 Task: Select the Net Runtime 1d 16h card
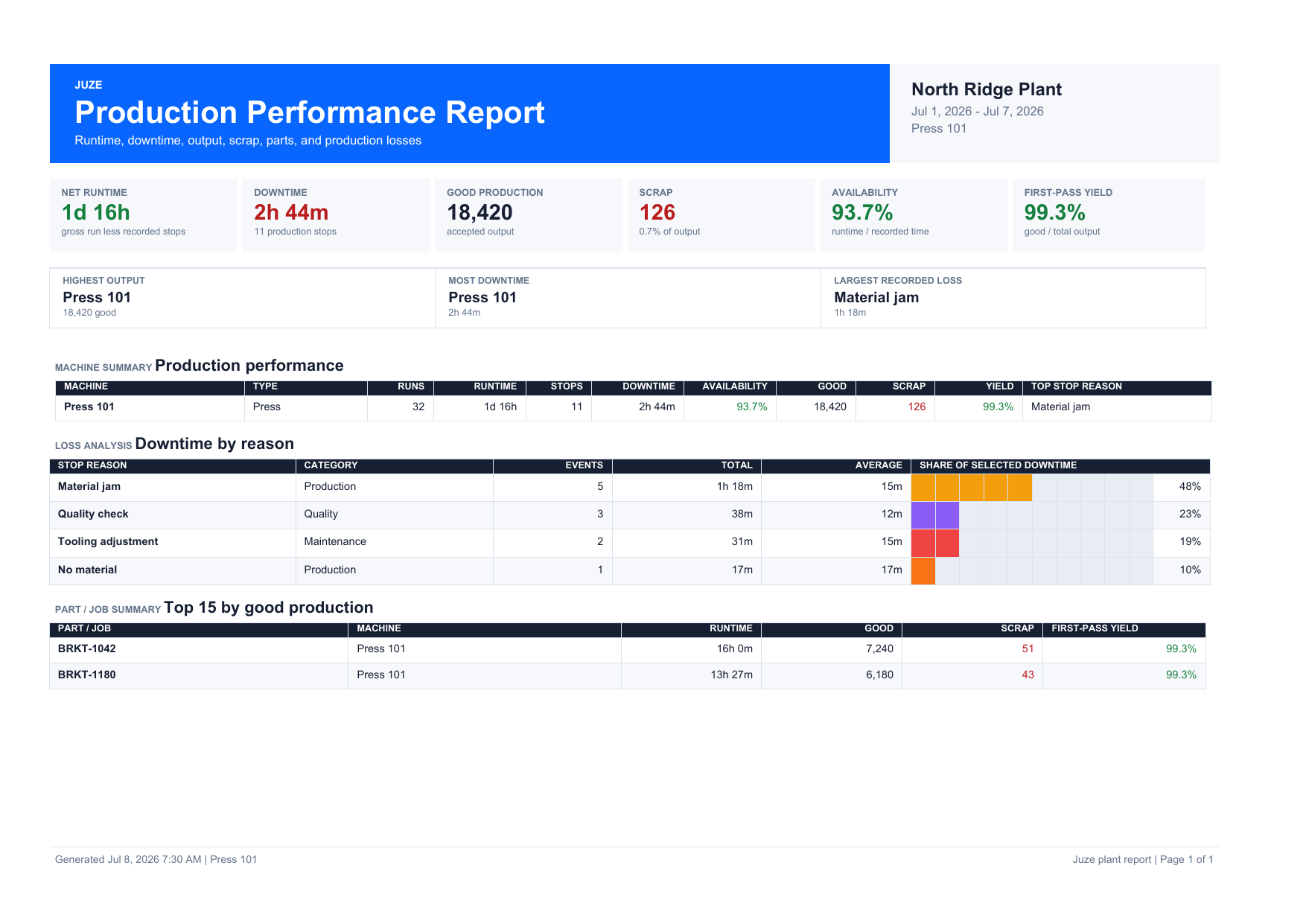pyautogui.click(x=144, y=215)
